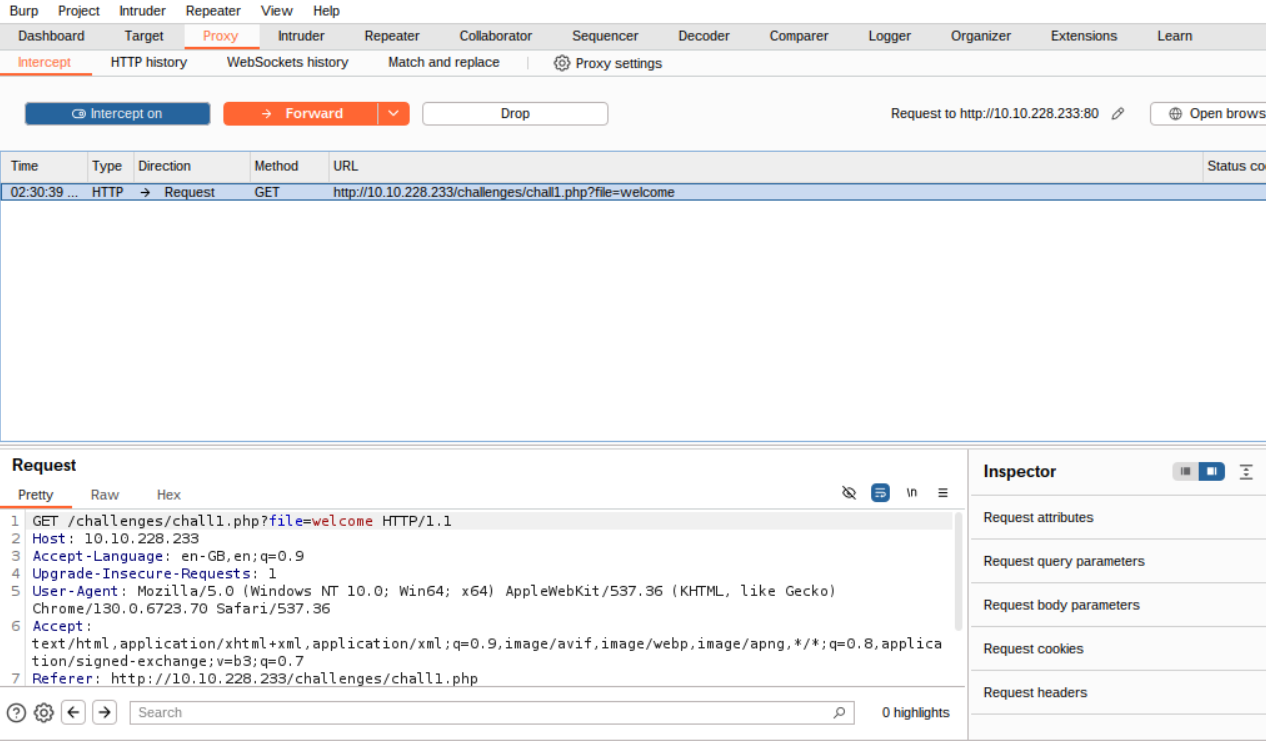Click the help question mark icon
Screen dimensions: 1266x741
[16, 713]
